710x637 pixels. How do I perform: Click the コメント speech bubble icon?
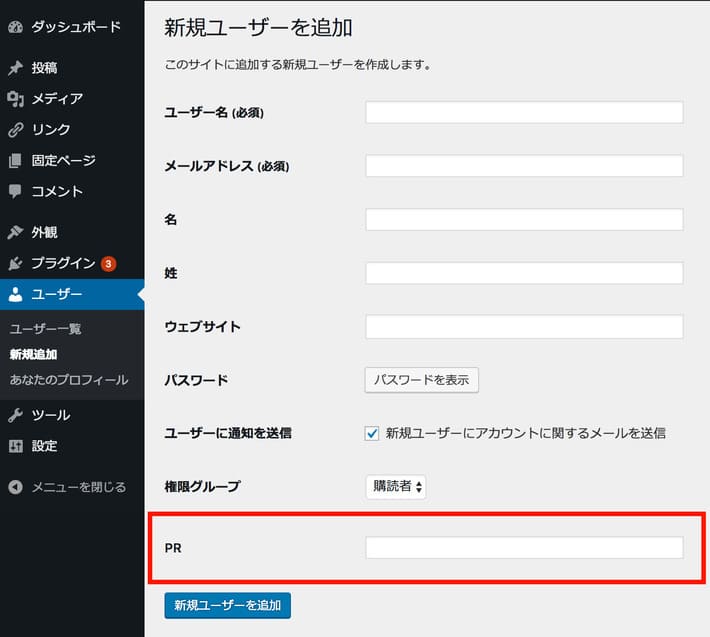coord(15,191)
